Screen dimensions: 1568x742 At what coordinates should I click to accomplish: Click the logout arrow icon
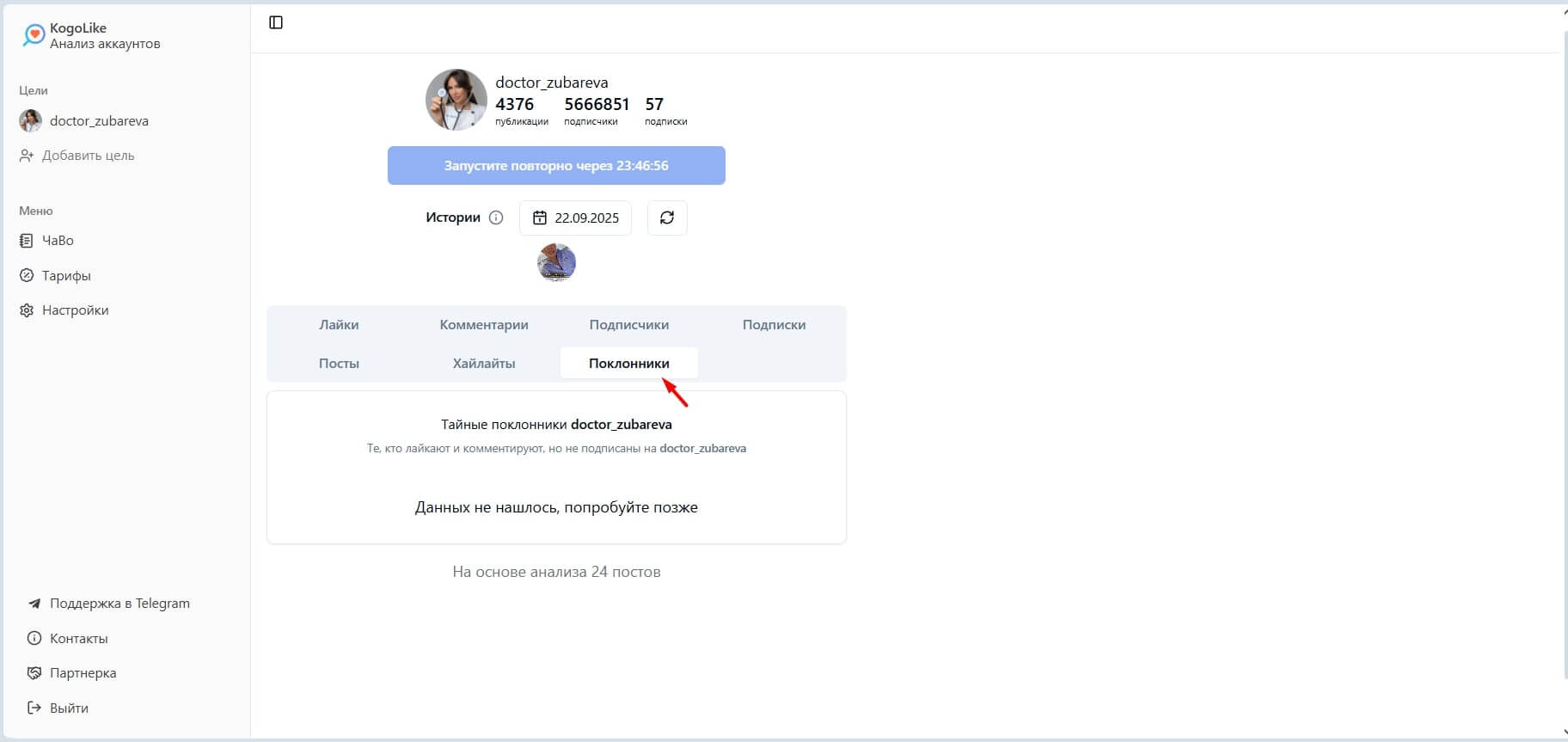[34, 708]
